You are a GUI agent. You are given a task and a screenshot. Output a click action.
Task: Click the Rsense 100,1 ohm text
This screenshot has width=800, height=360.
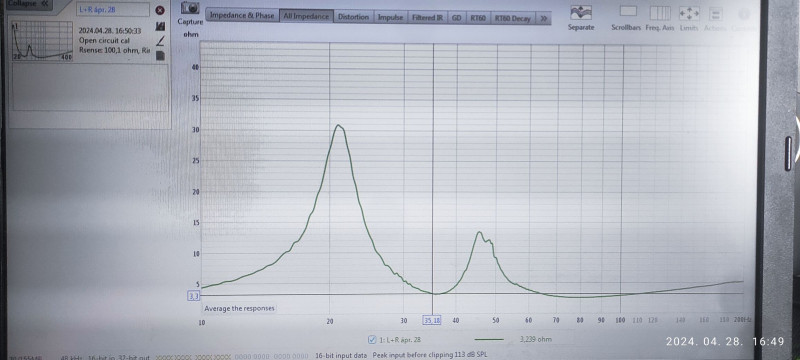coord(114,50)
